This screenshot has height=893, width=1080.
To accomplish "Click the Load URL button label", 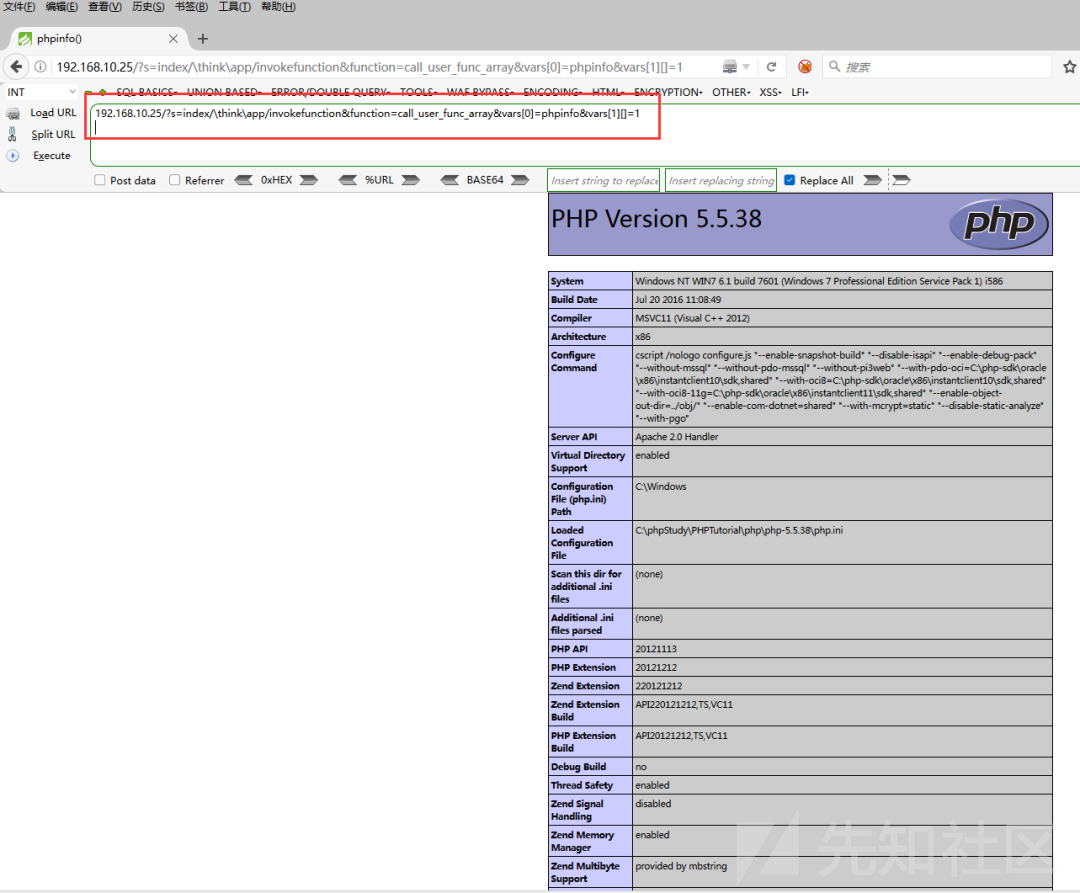I will click(x=53, y=113).
